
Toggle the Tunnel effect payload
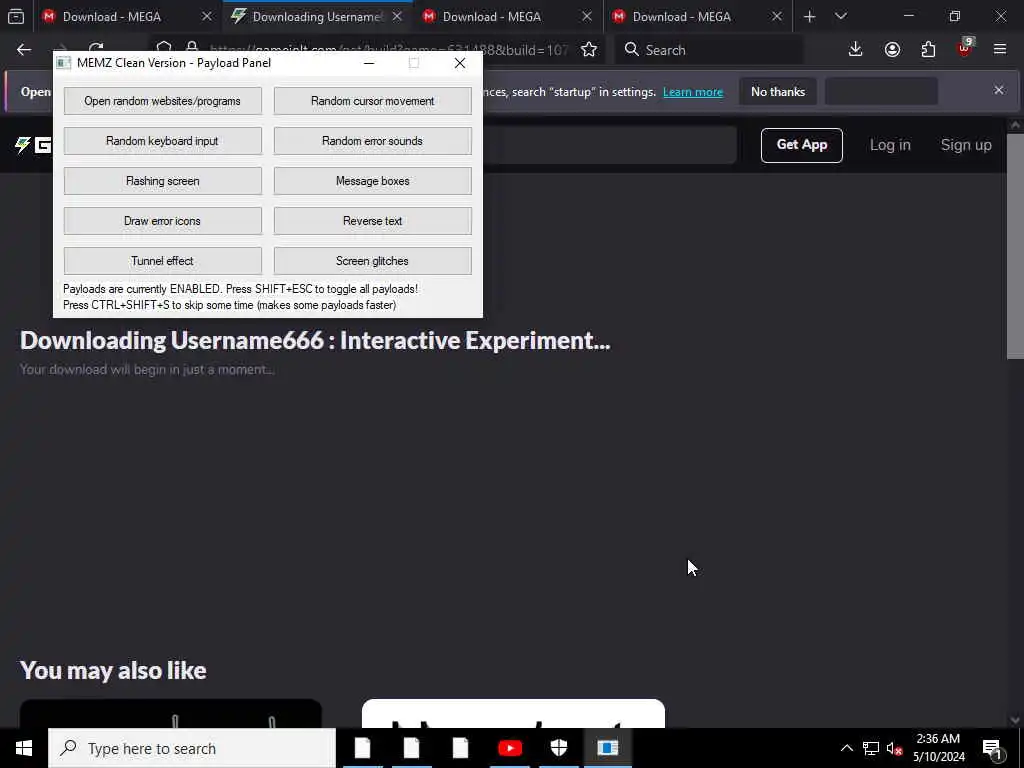163,261
